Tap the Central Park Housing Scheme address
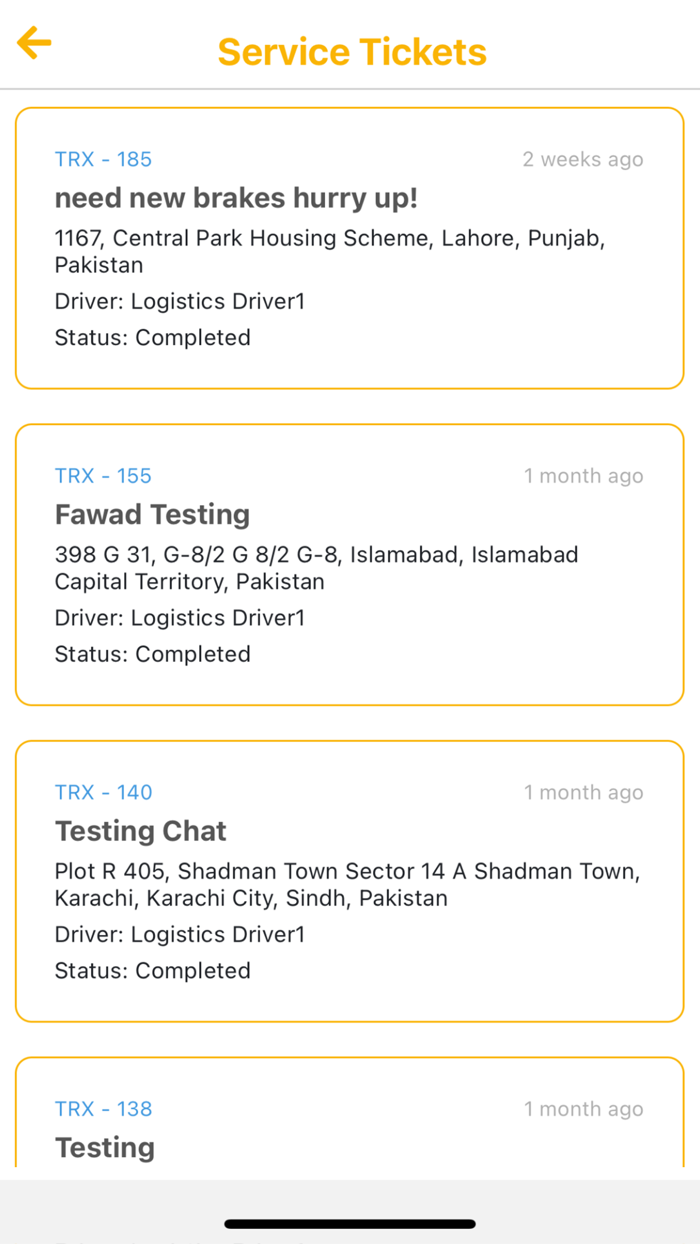 (x=330, y=251)
